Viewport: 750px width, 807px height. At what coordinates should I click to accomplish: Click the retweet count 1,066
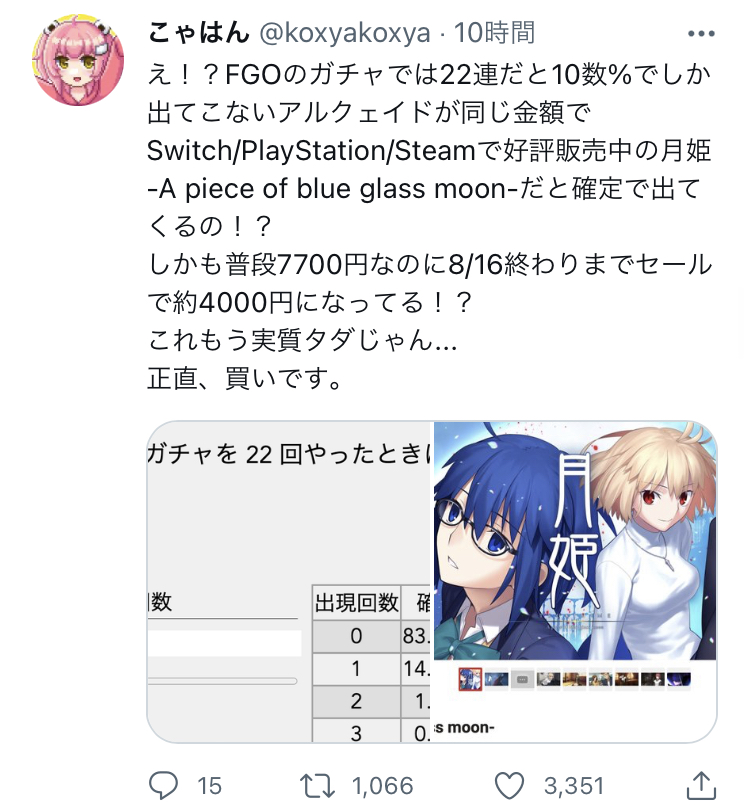(382, 786)
